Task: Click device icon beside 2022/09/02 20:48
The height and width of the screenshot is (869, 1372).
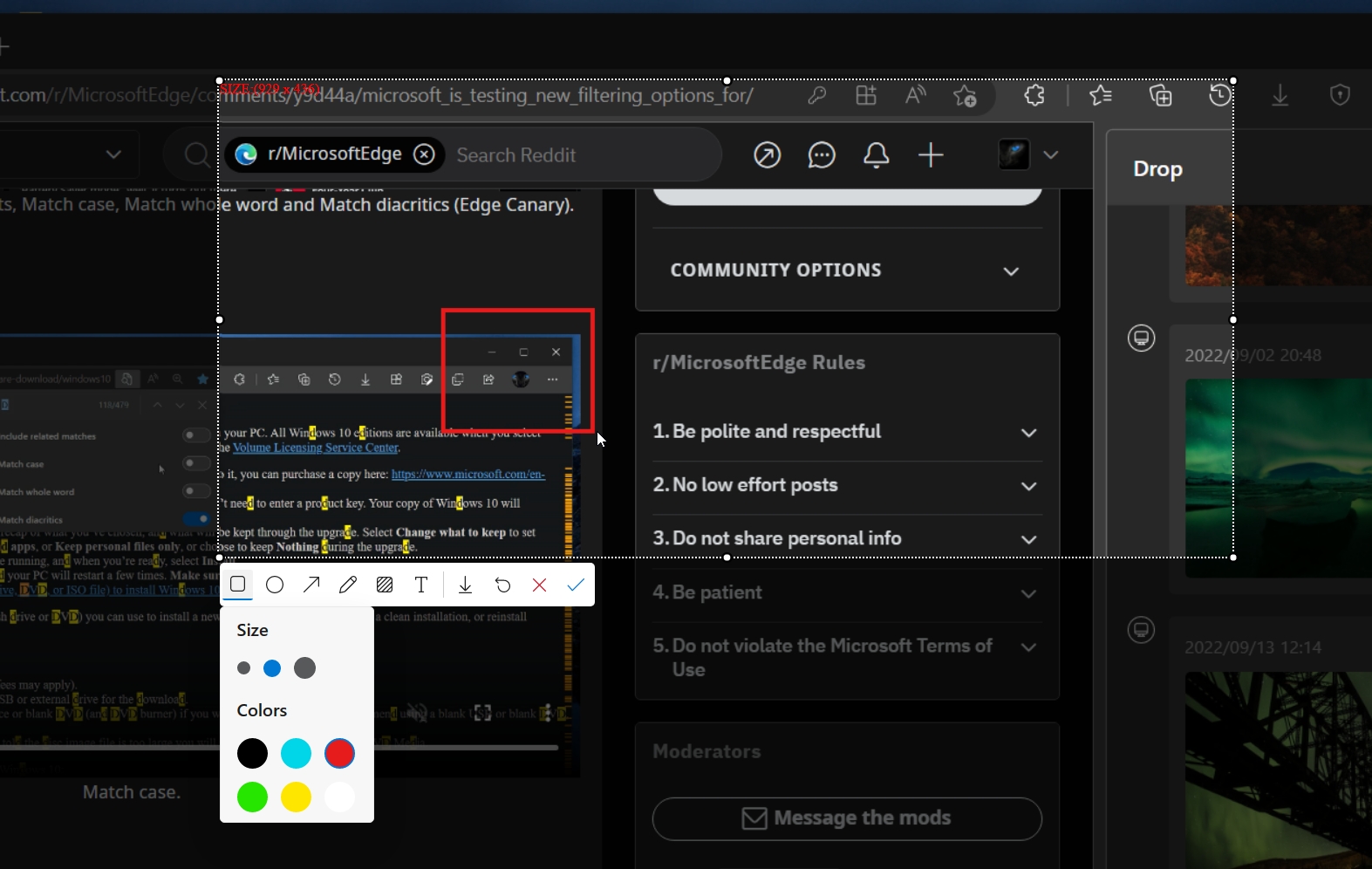Action: (1141, 338)
